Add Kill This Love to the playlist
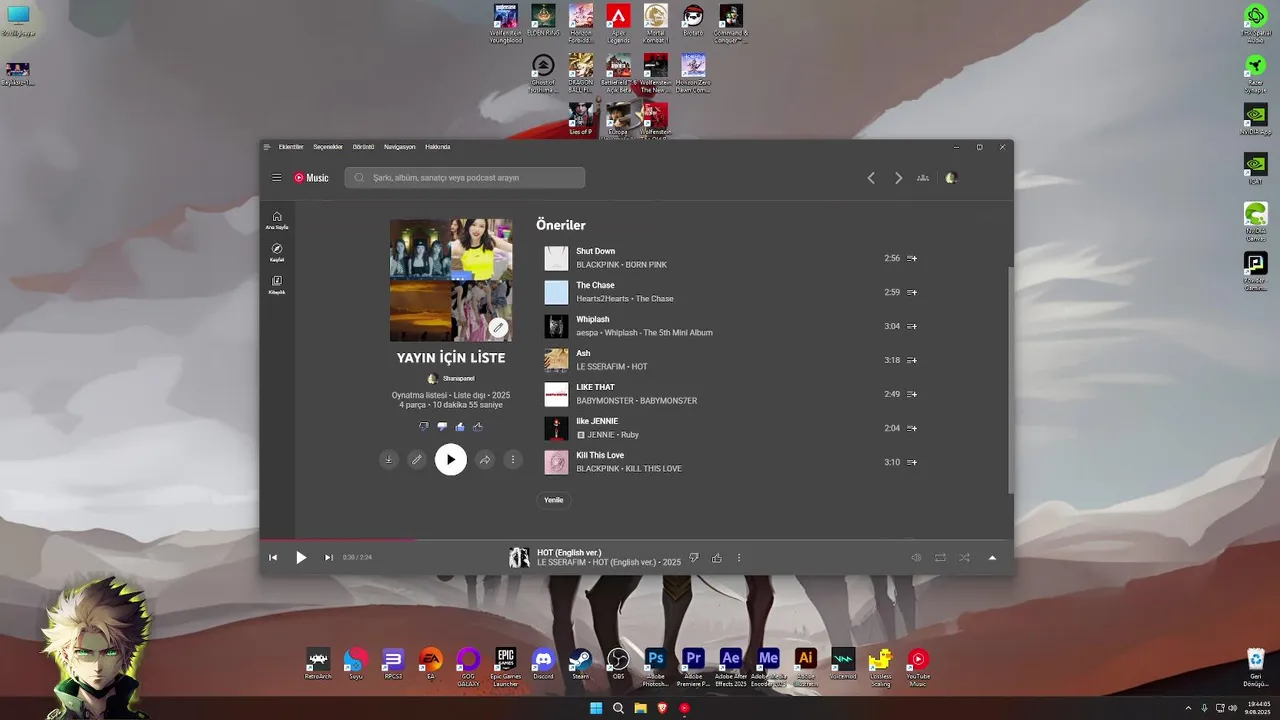 pyautogui.click(x=912, y=462)
